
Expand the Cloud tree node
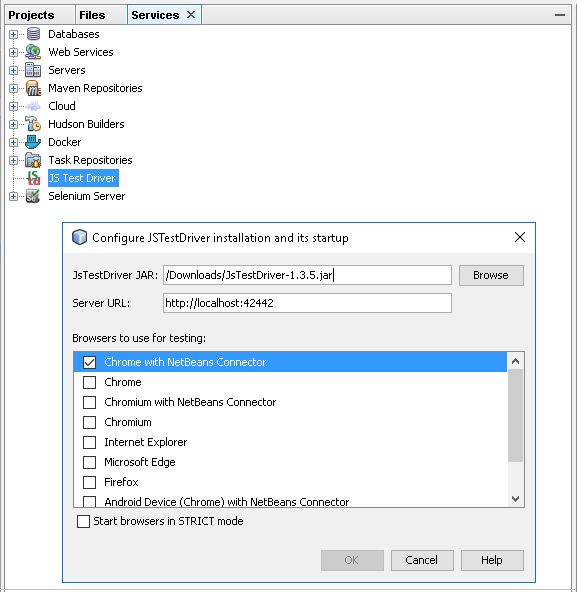click(x=13, y=106)
